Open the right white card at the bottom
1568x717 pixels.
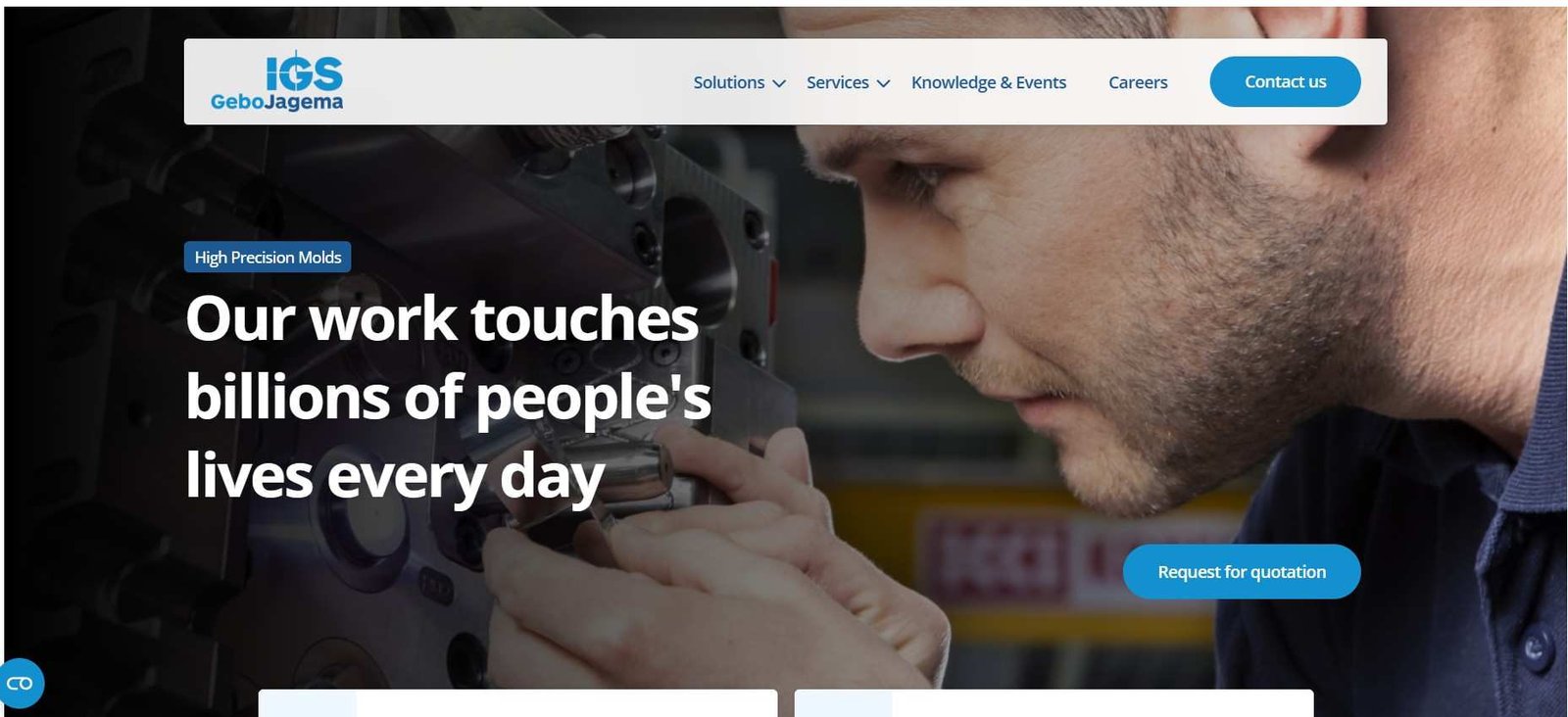(1053, 703)
